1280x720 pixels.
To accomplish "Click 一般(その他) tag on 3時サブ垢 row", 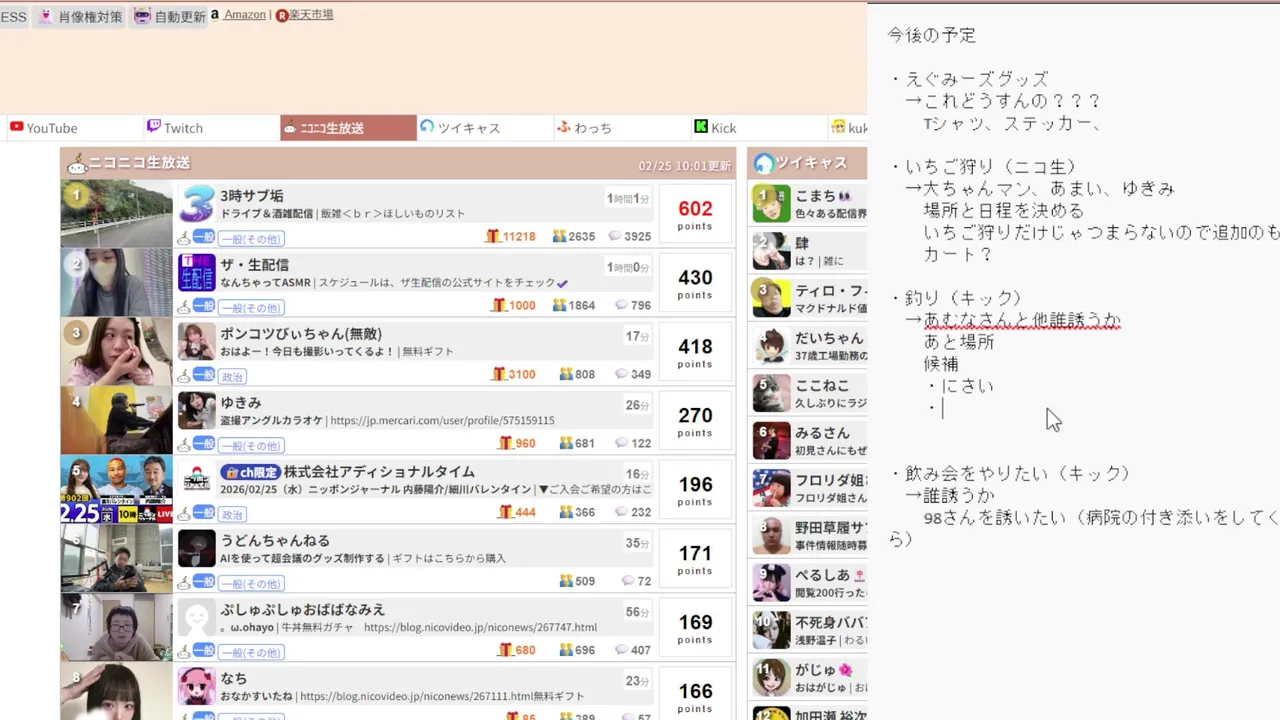I will (x=251, y=239).
